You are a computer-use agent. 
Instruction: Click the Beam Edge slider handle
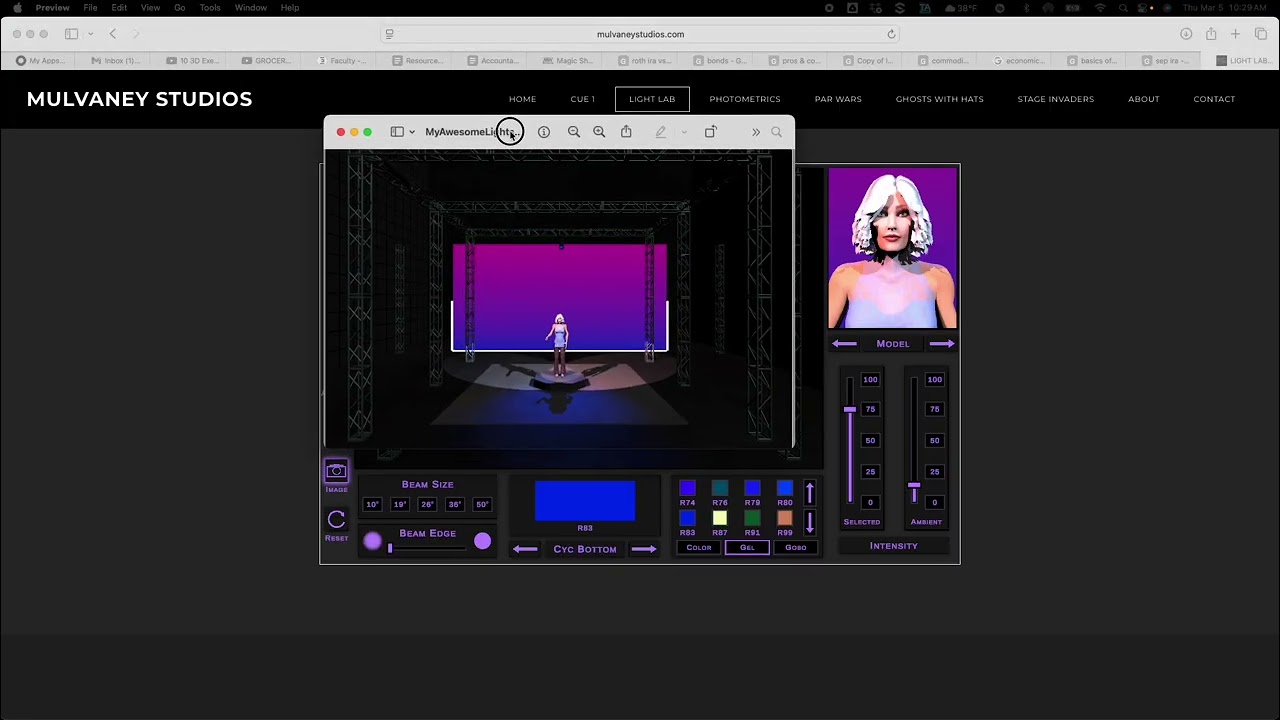390,548
